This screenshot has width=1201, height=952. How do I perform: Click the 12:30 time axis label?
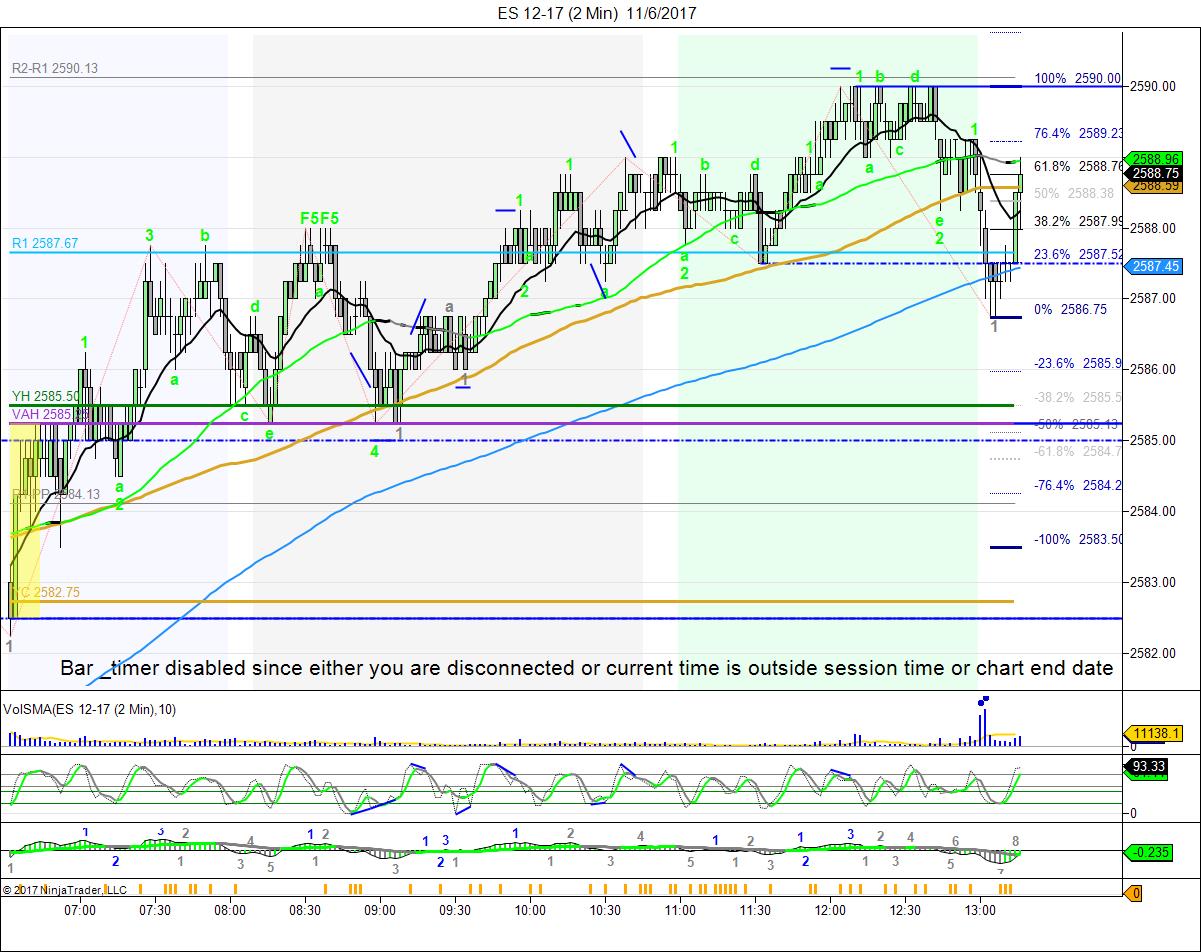pyautogui.click(x=905, y=910)
